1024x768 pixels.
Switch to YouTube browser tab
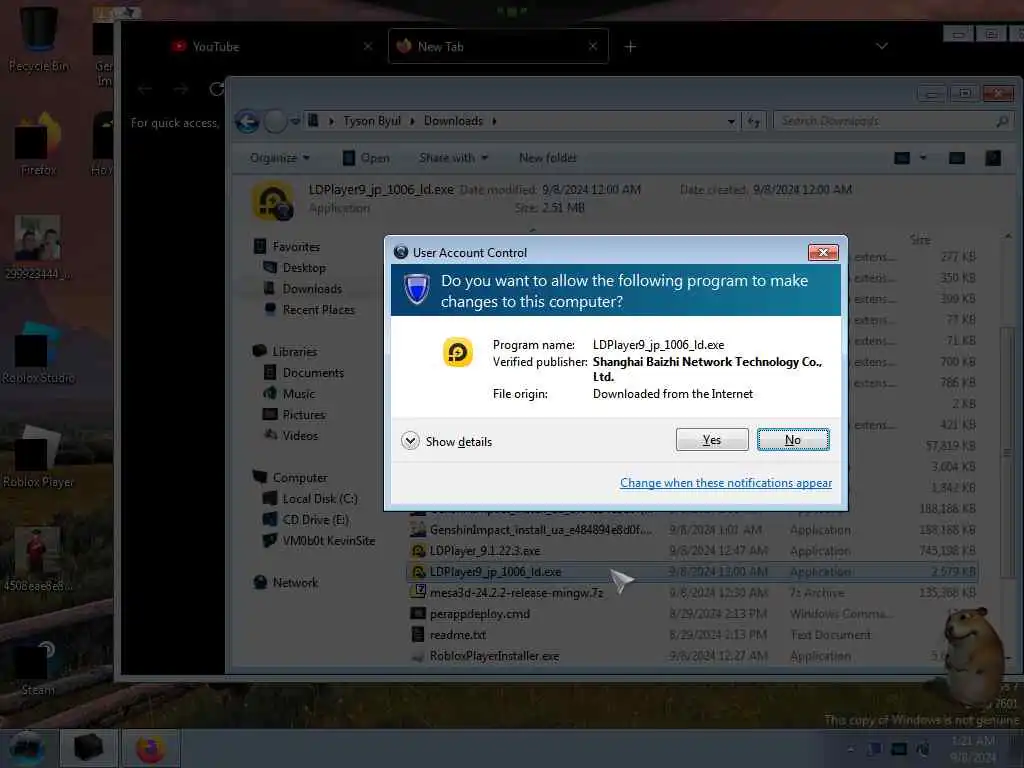272,46
